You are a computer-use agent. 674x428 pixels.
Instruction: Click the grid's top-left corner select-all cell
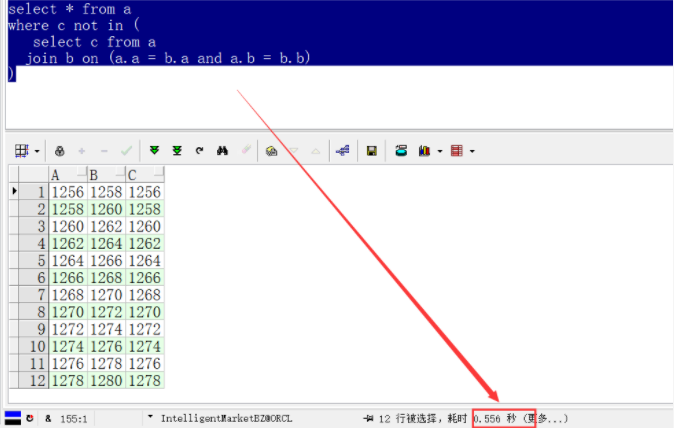[14, 175]
